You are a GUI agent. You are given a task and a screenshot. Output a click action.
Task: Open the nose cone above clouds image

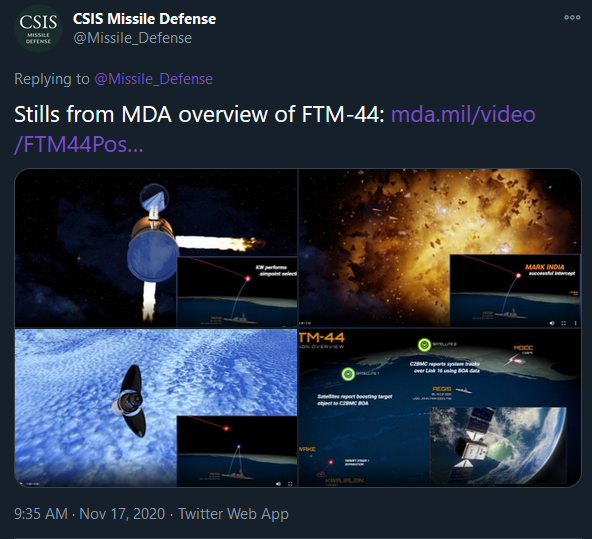pyautogui.click(x=156, y=408)
